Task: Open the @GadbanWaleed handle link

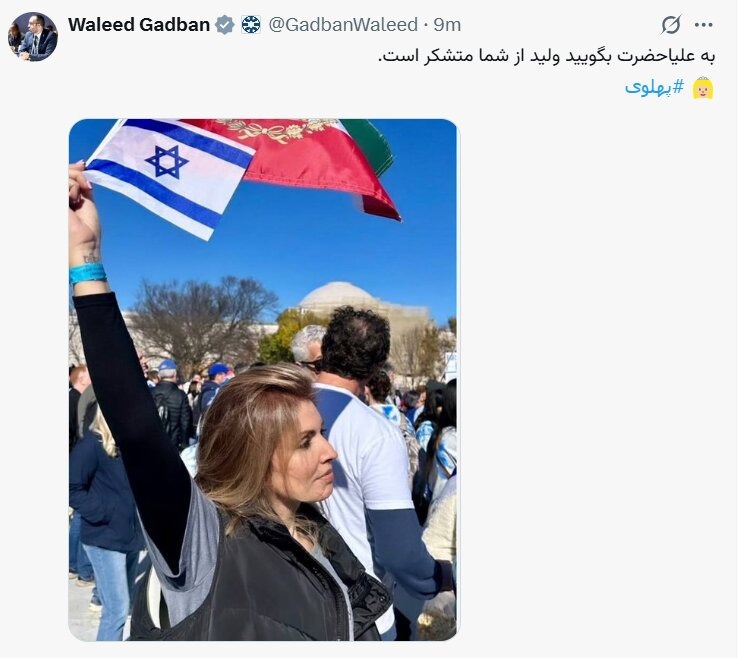Action: 343,25
